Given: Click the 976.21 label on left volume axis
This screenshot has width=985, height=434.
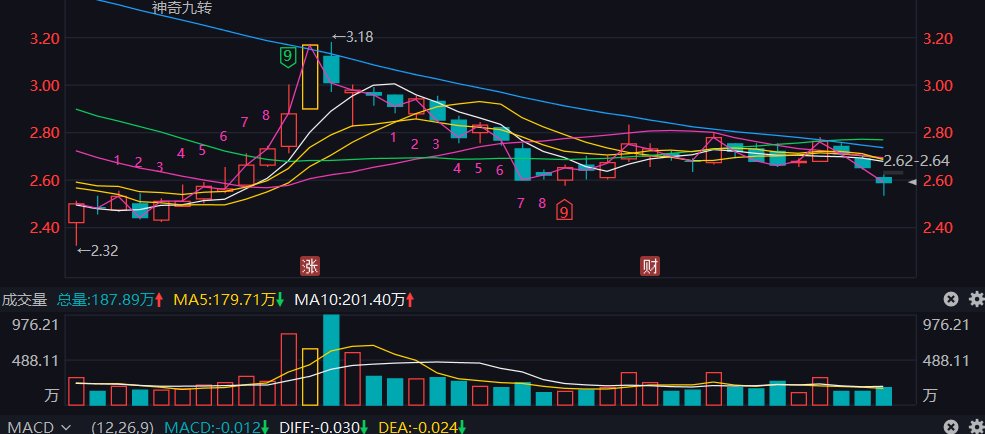Looking at the screenshot, I should [35, 325].
